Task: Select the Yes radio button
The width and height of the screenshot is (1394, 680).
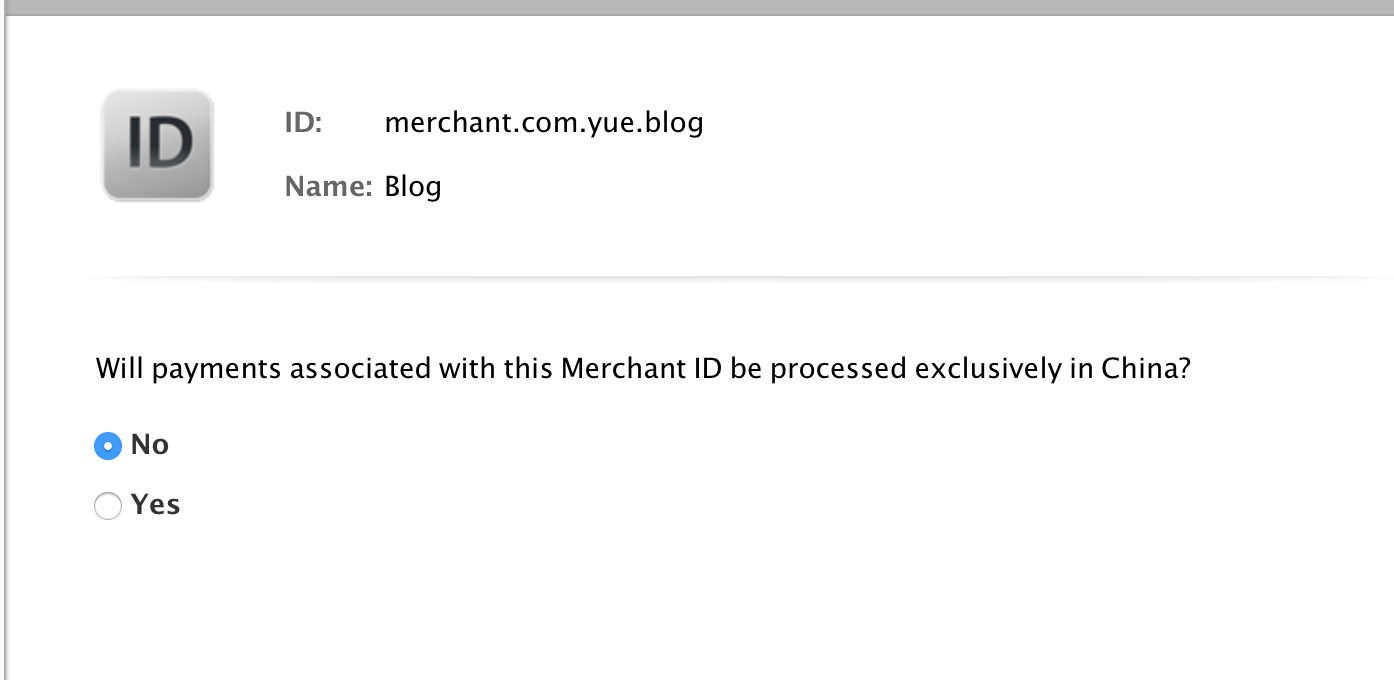Action: point(108,506)
